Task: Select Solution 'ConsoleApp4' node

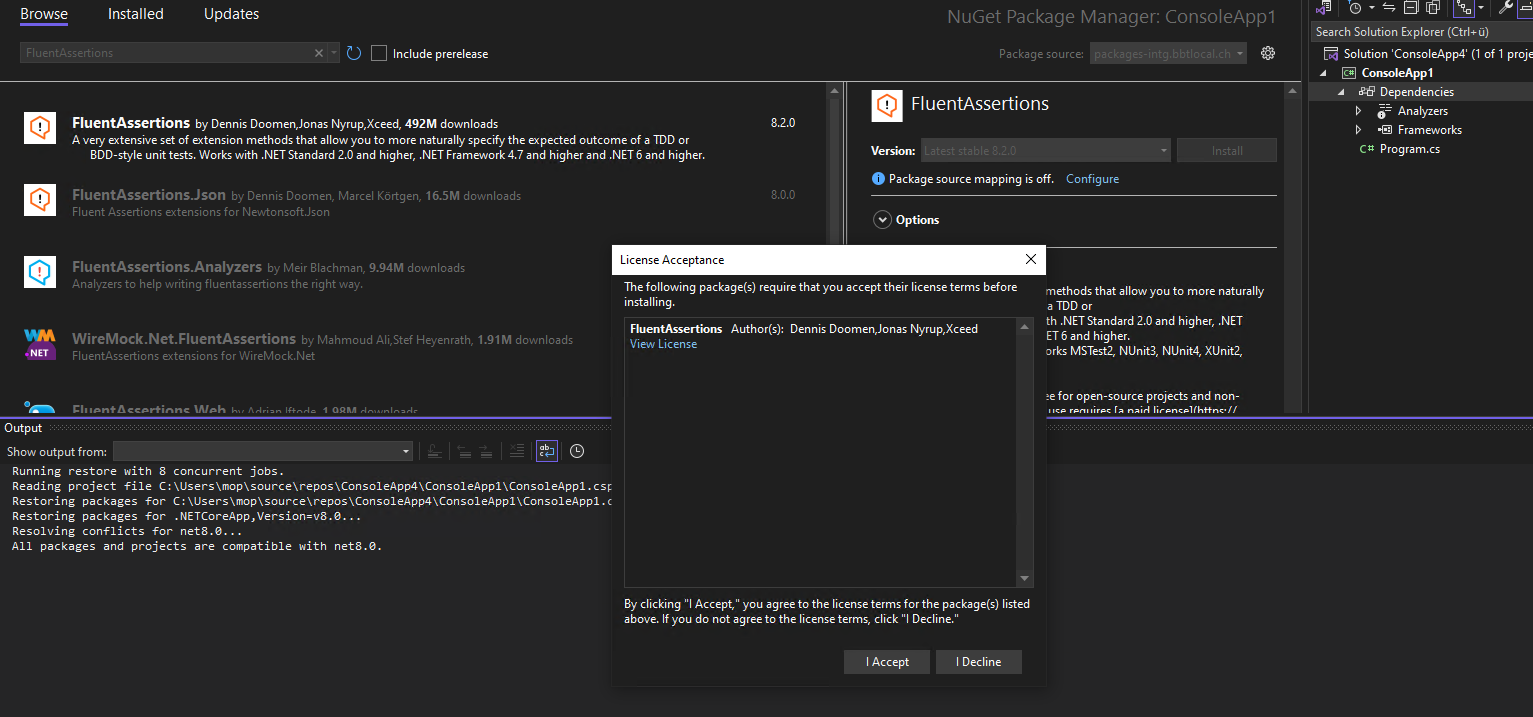Action: tap(1438, 54)
